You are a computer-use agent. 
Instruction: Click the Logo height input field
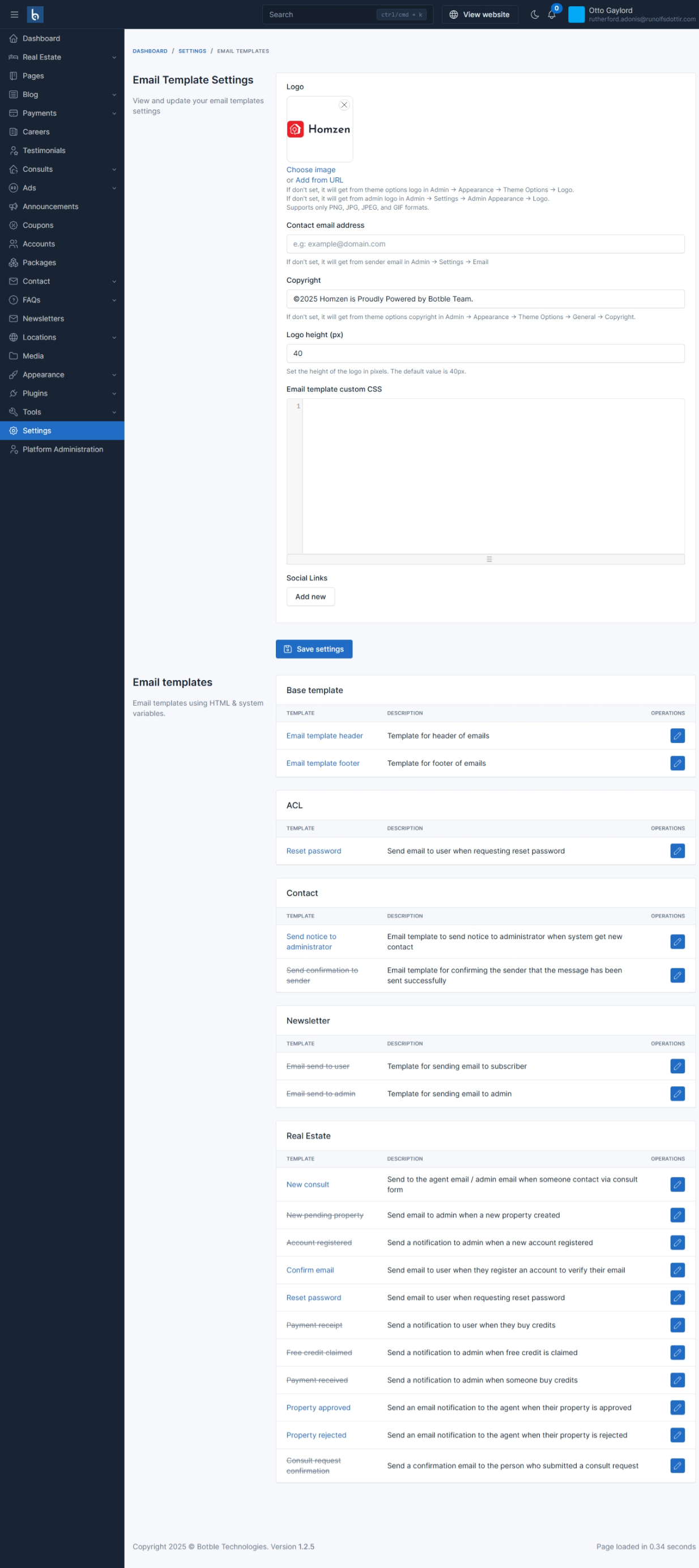pyautogui.click(x=485, y=354)
